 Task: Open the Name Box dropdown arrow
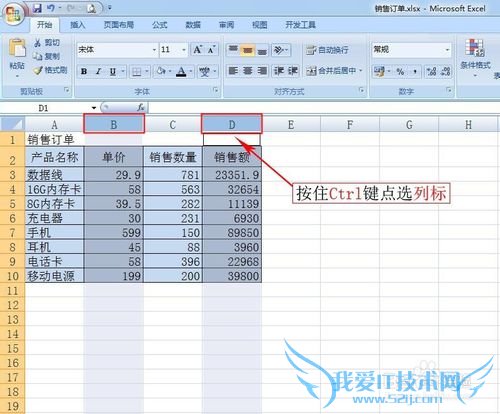point(94,108)
